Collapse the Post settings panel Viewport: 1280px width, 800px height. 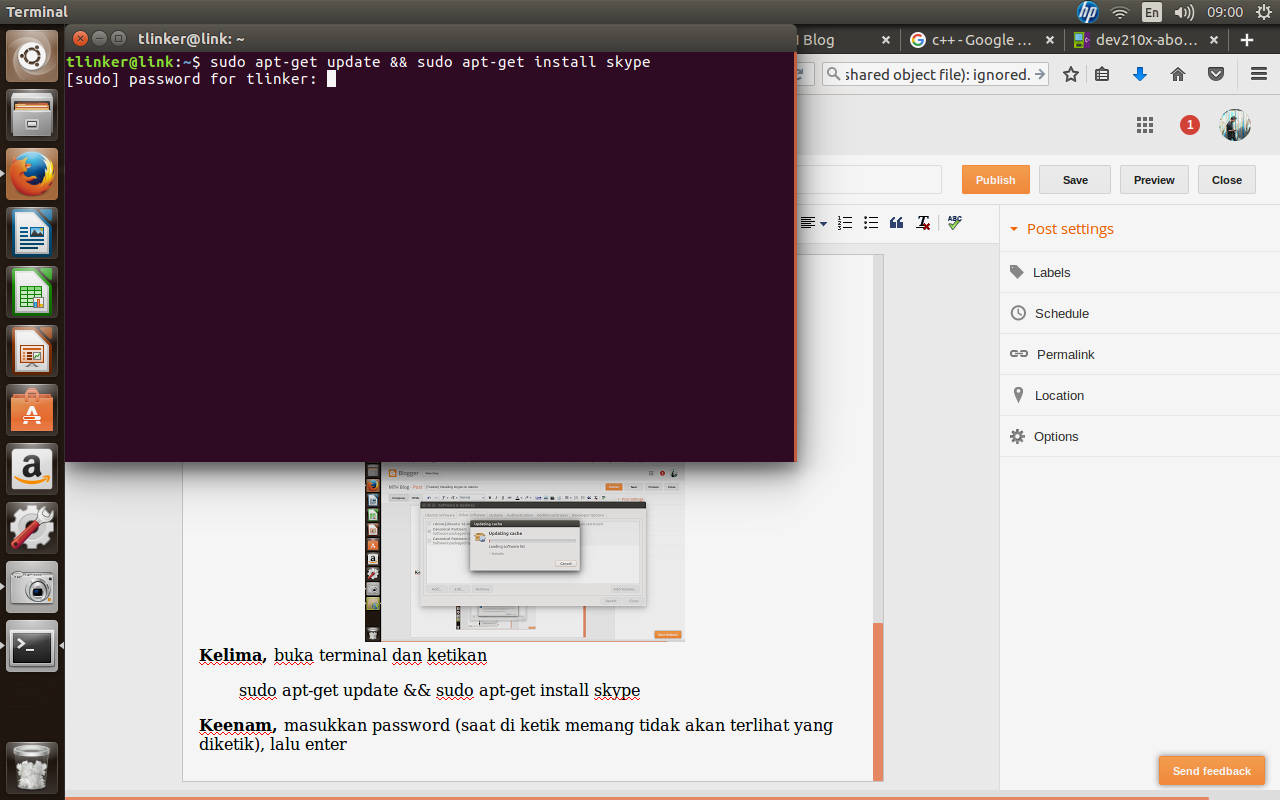[x=1062, y=229]
